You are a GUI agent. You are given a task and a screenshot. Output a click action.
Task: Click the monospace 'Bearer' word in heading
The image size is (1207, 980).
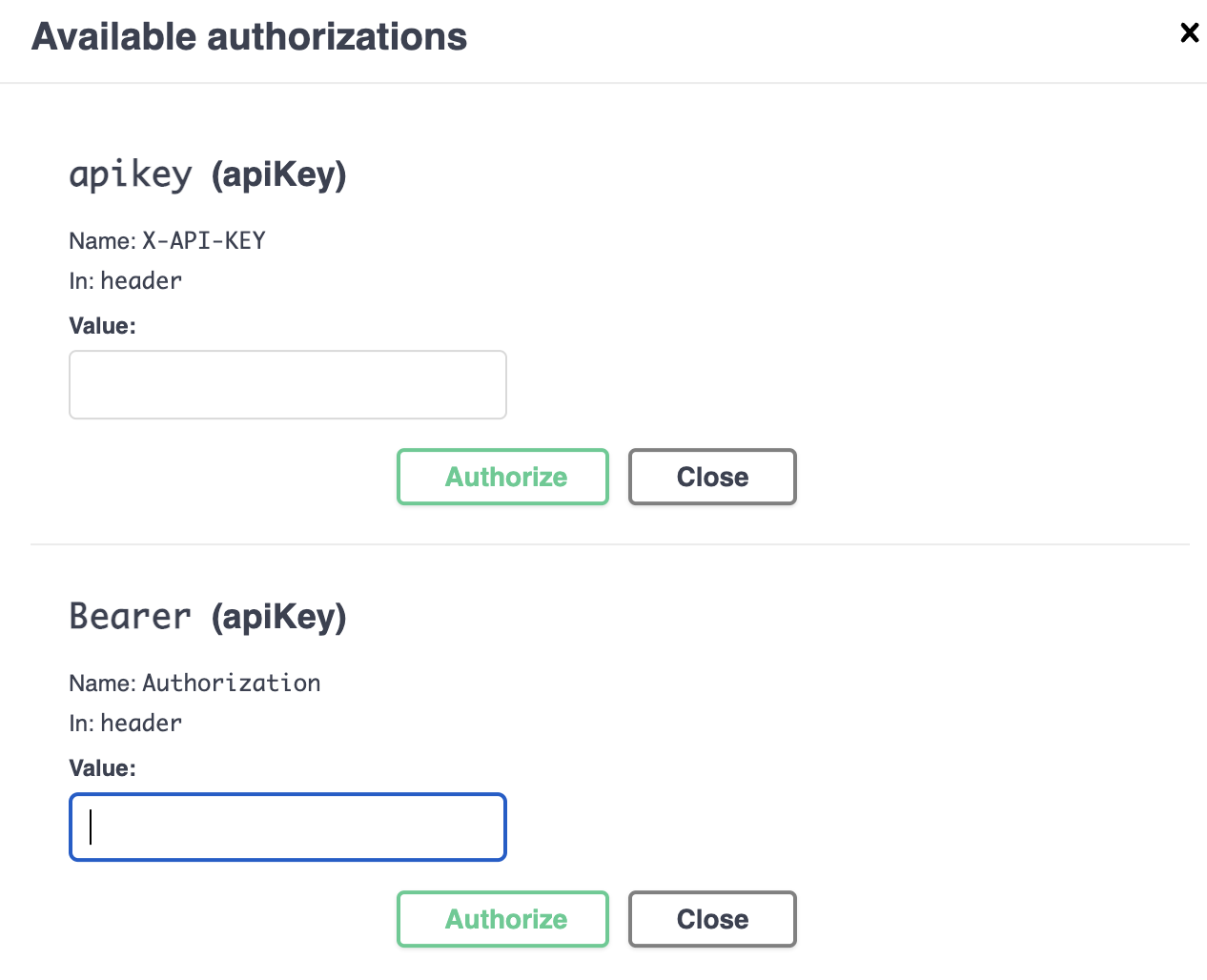click(x=131, y=617)
